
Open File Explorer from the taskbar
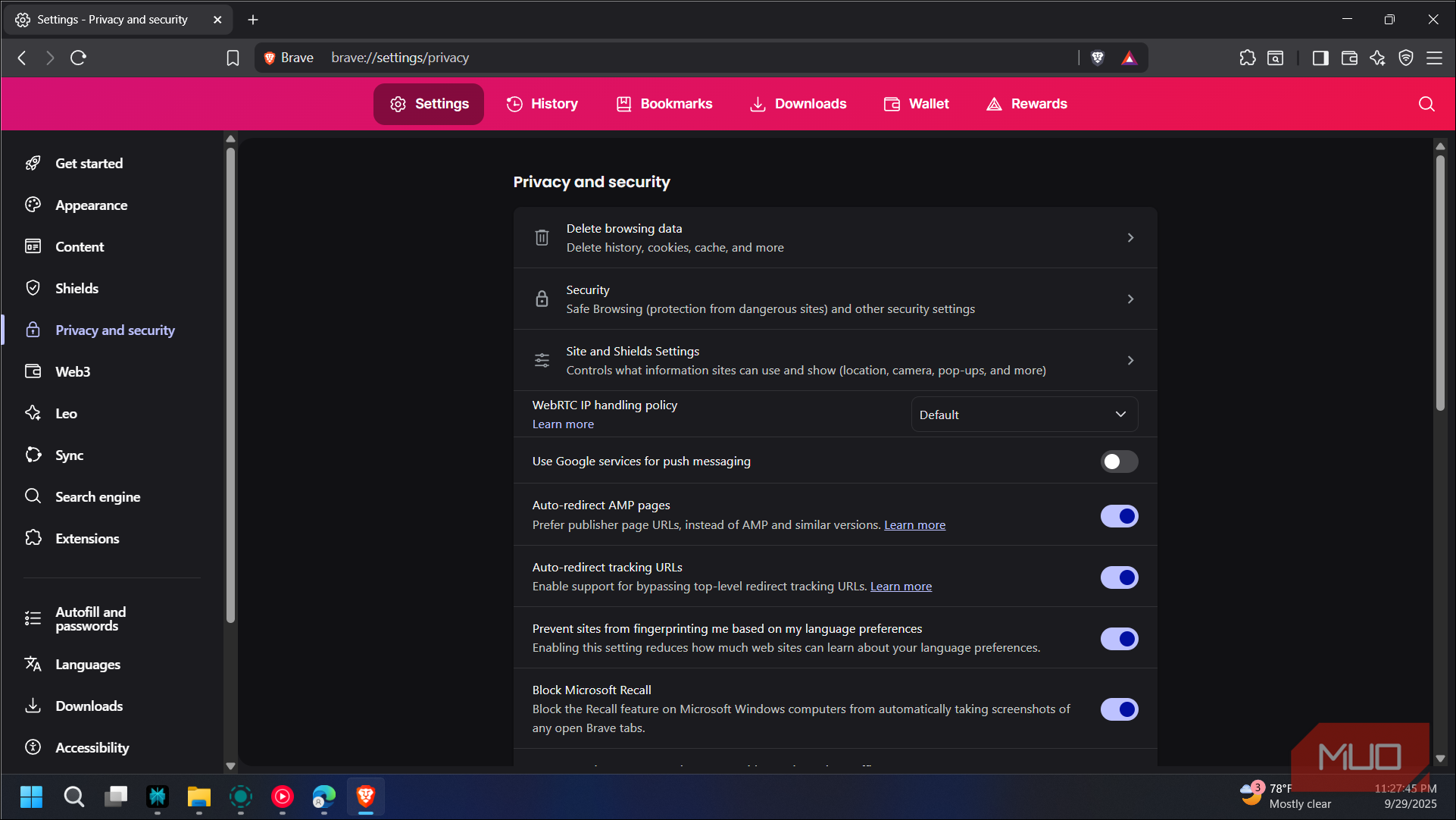[198, 797]
